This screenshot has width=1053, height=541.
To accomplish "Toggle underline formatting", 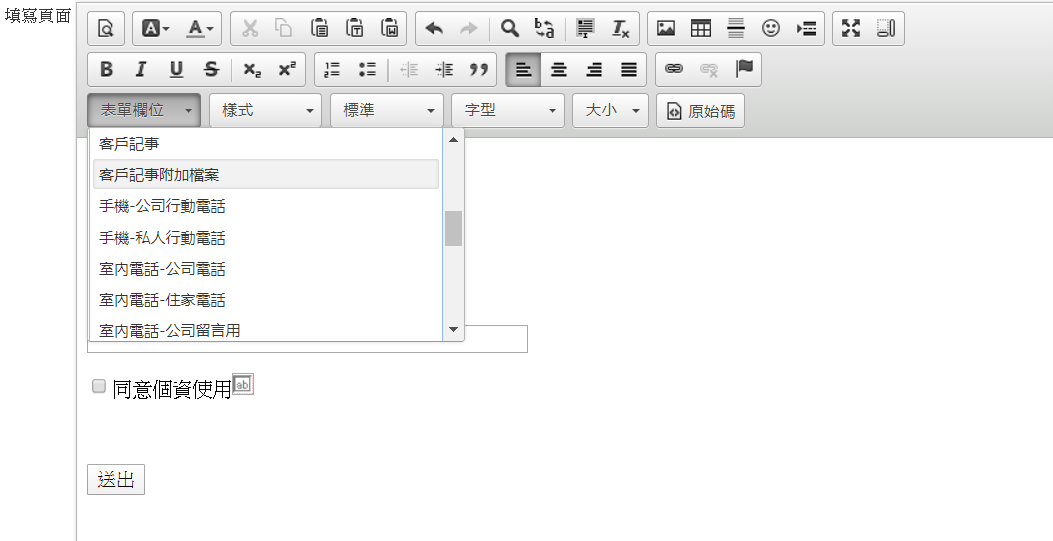I will (176, 69).
